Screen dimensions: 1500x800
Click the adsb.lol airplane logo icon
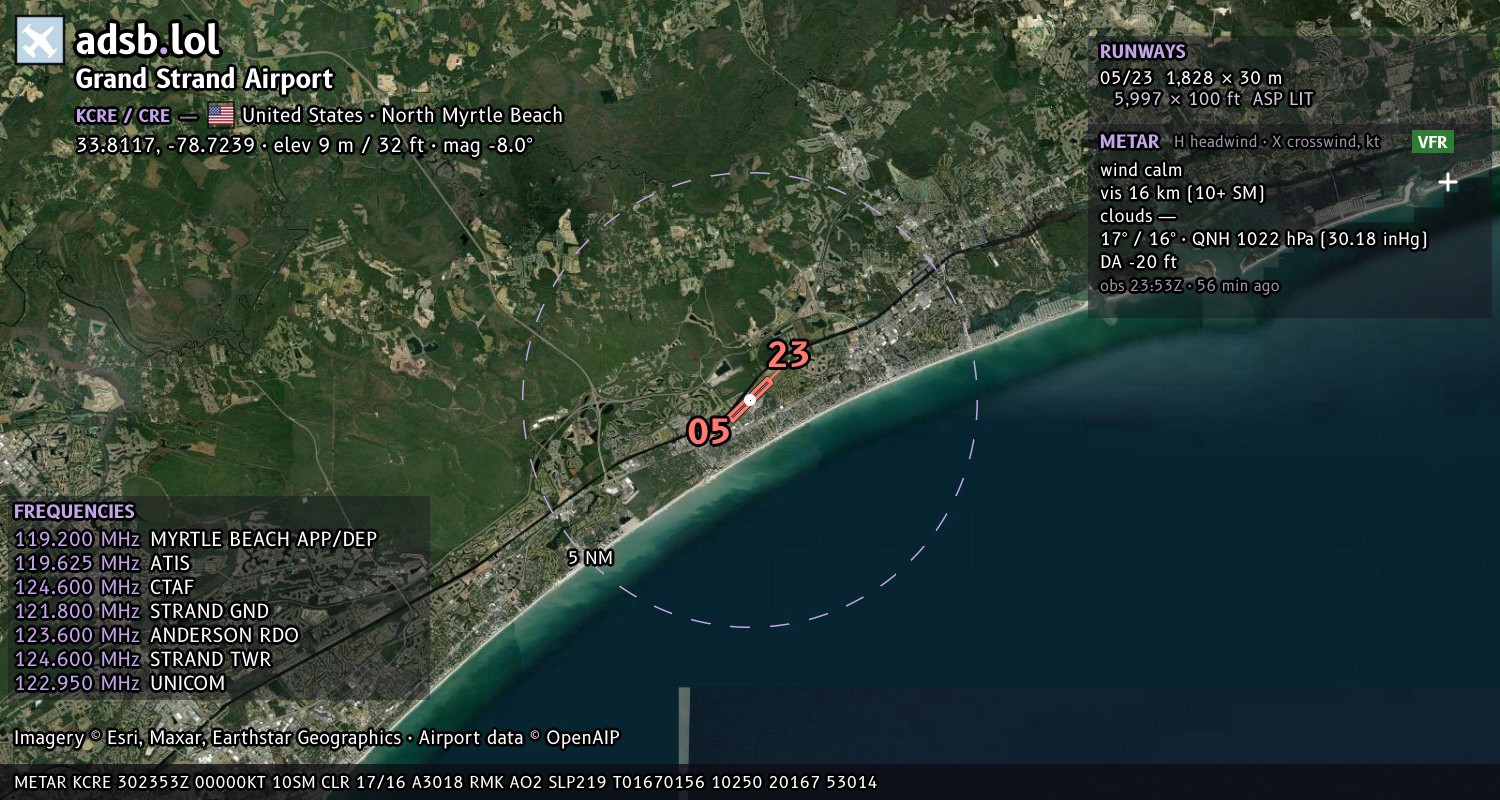click(40, 41)
